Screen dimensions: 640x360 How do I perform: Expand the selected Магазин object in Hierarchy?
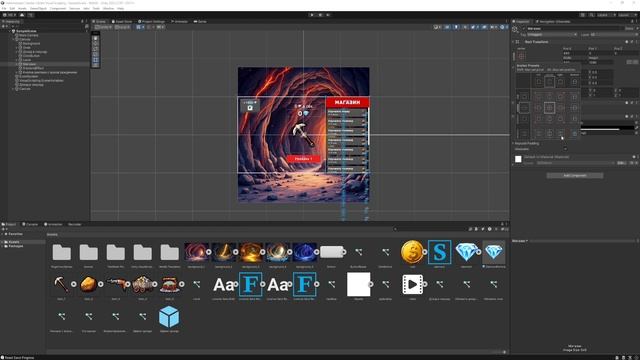pyautogui.click(x=16, y=64)
